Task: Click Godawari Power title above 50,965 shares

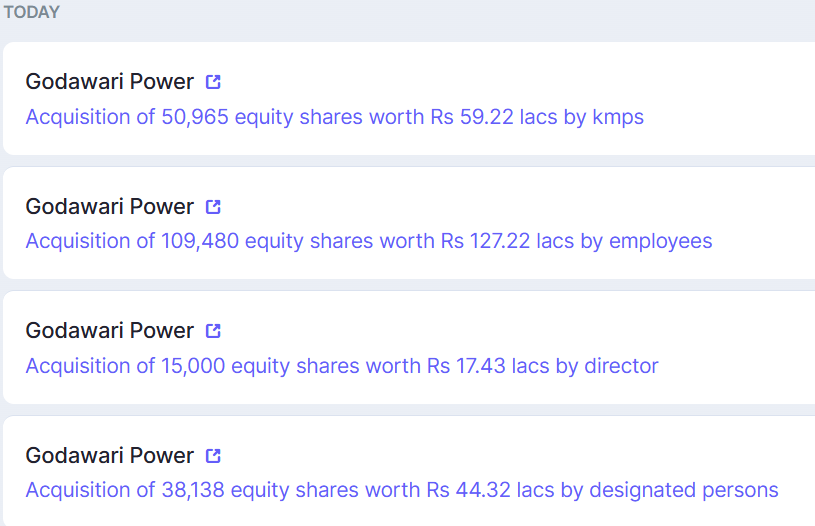Action: (x=109, y=82)
